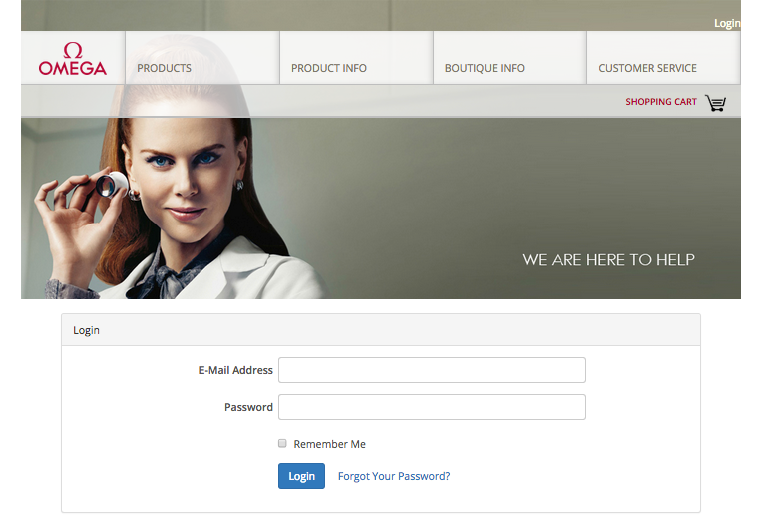
Task: Click the blue Login button
Action: pos(301,476)
